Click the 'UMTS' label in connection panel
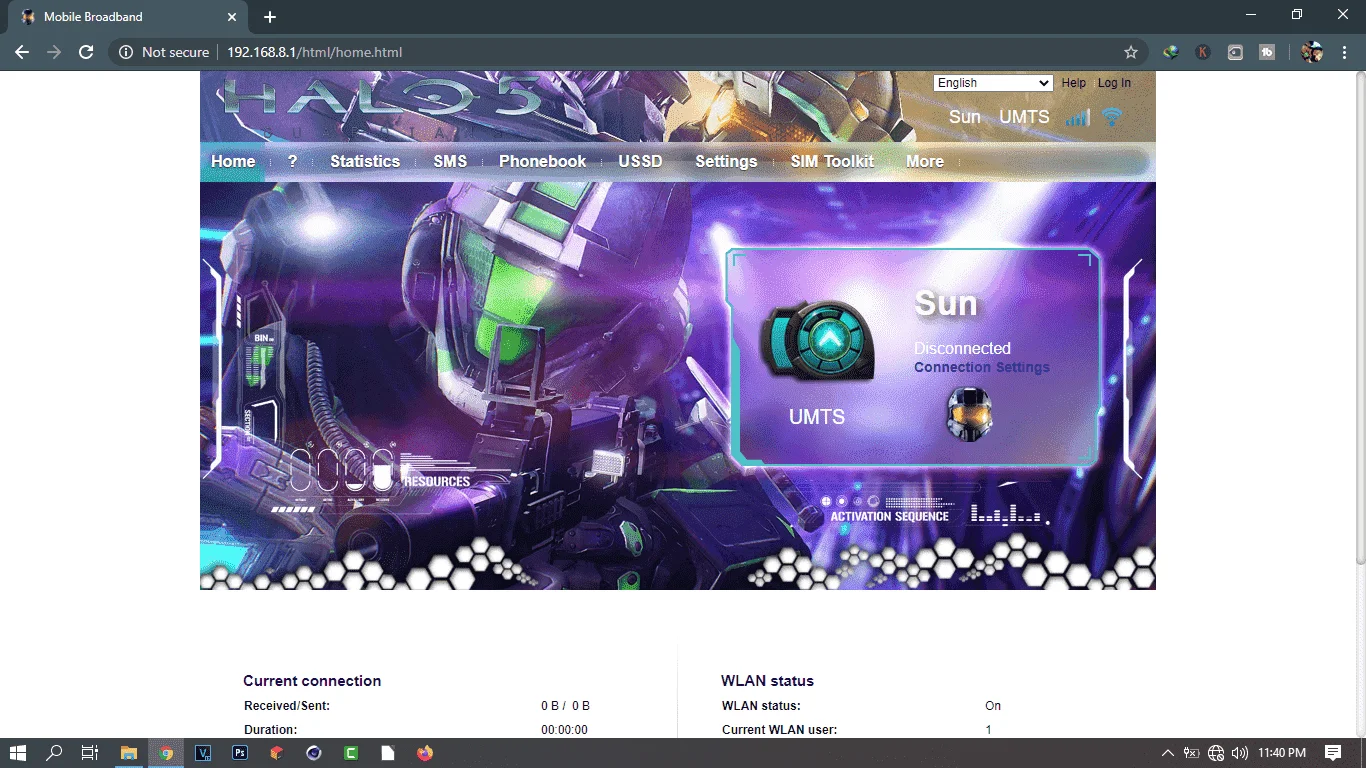This screenshot has width=1366, height=768. coord(817,417)
